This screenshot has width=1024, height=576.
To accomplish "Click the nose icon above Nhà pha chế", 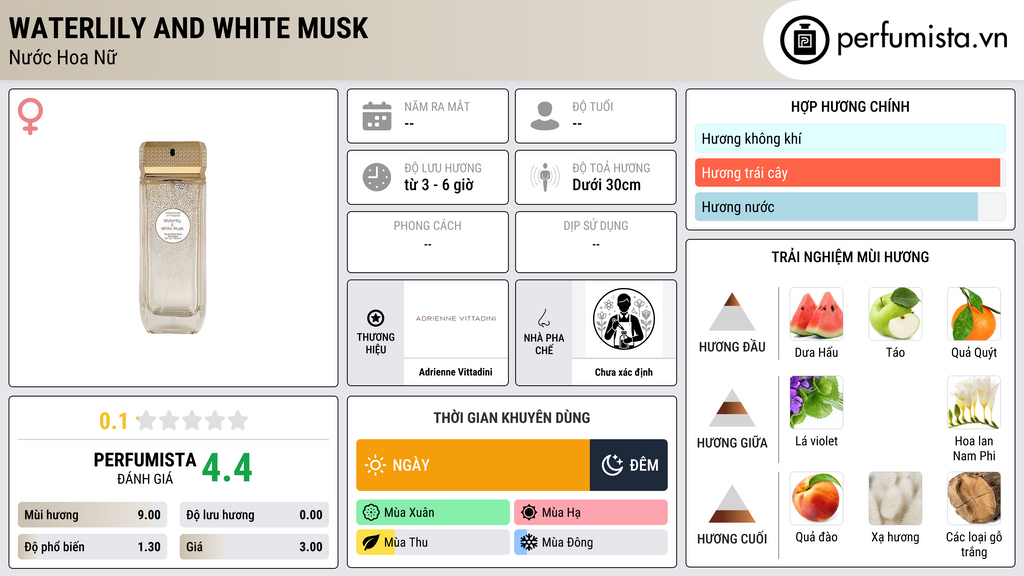I will (x=543, y=318).
